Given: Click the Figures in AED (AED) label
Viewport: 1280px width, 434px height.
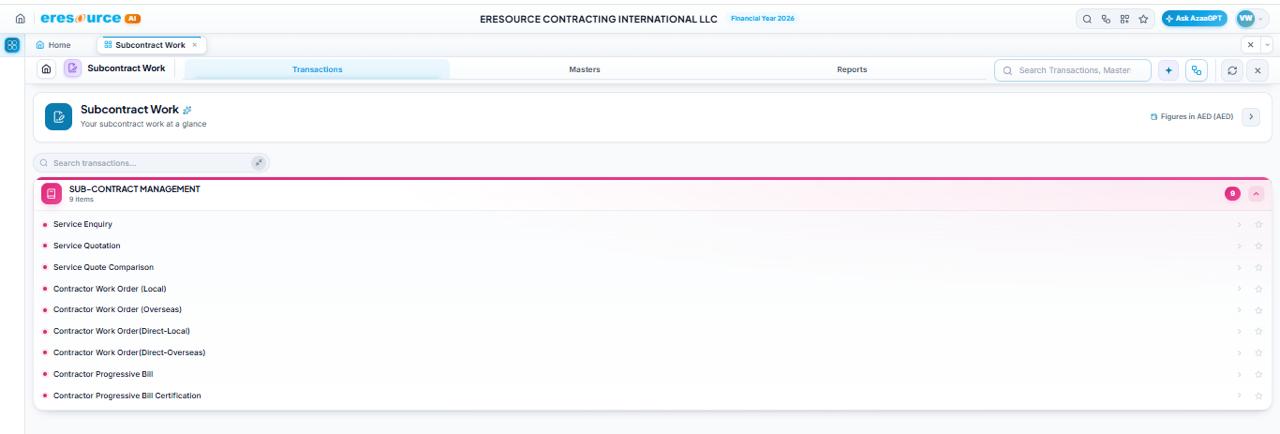Looking at the screenshot, I should pos(1193,117).
